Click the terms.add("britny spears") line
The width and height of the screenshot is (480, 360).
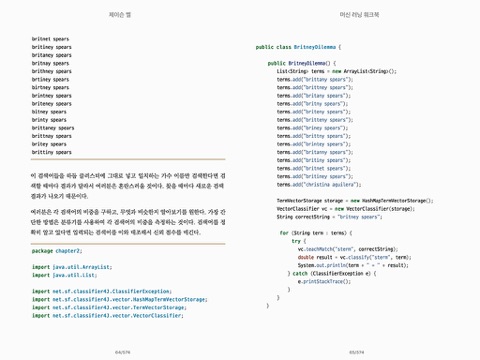312,104
